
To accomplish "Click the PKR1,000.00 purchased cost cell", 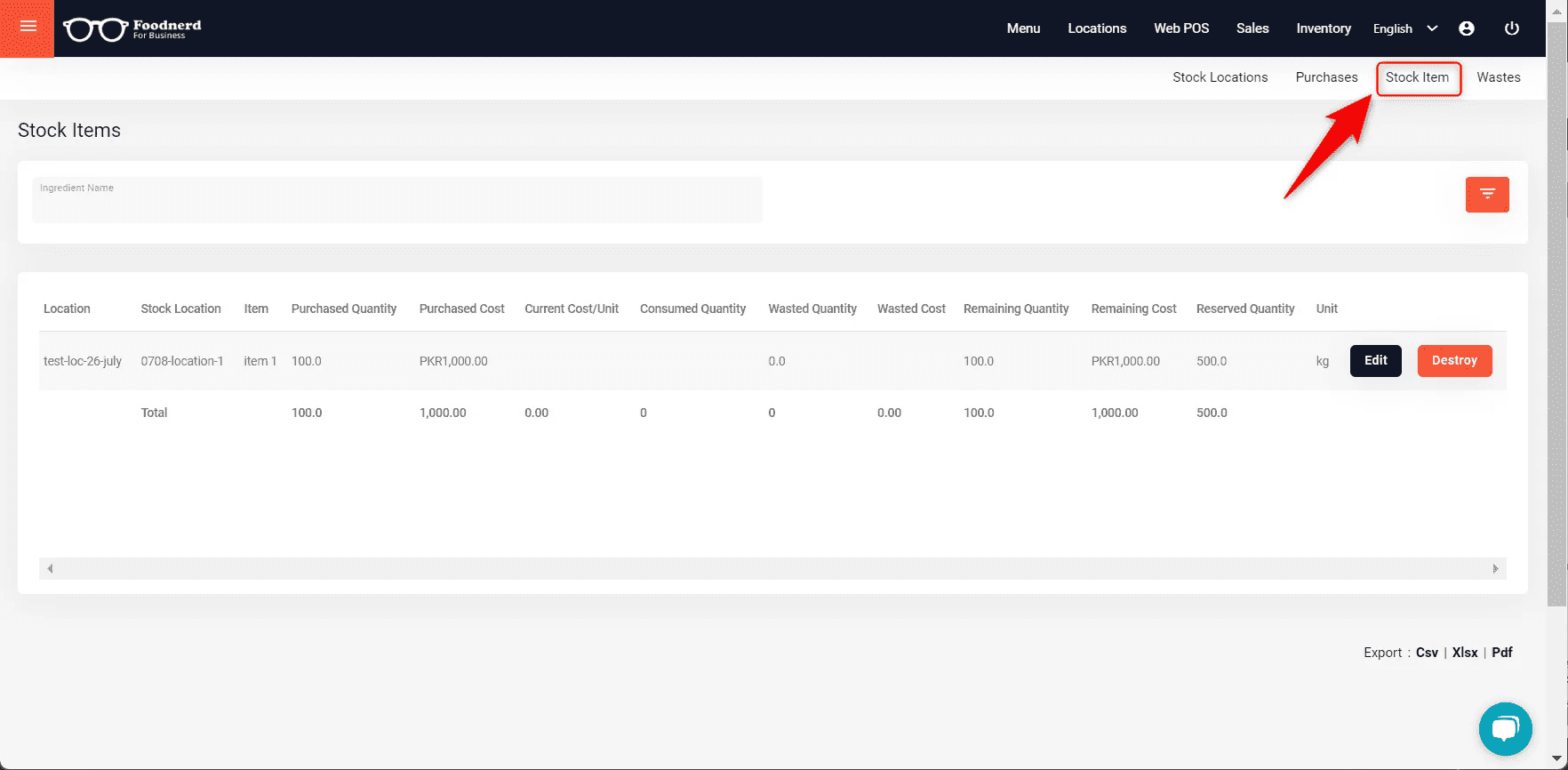I will (x=453, y=361).
